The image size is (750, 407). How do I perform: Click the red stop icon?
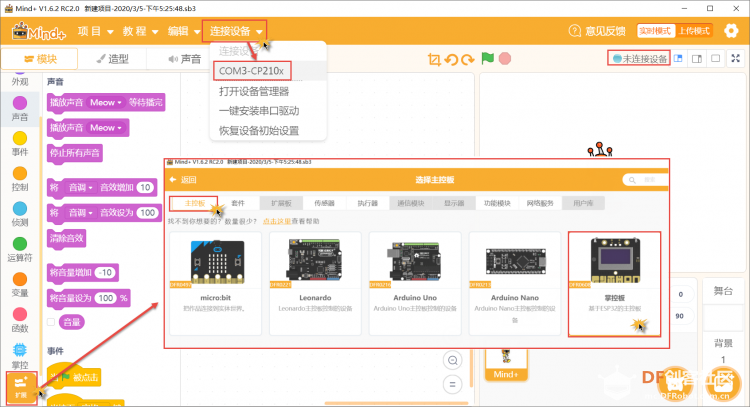[x=505, y=58]
